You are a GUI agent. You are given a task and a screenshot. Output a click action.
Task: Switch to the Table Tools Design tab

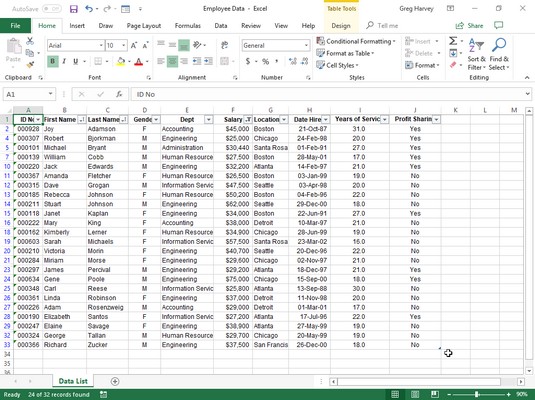[341, 26]
